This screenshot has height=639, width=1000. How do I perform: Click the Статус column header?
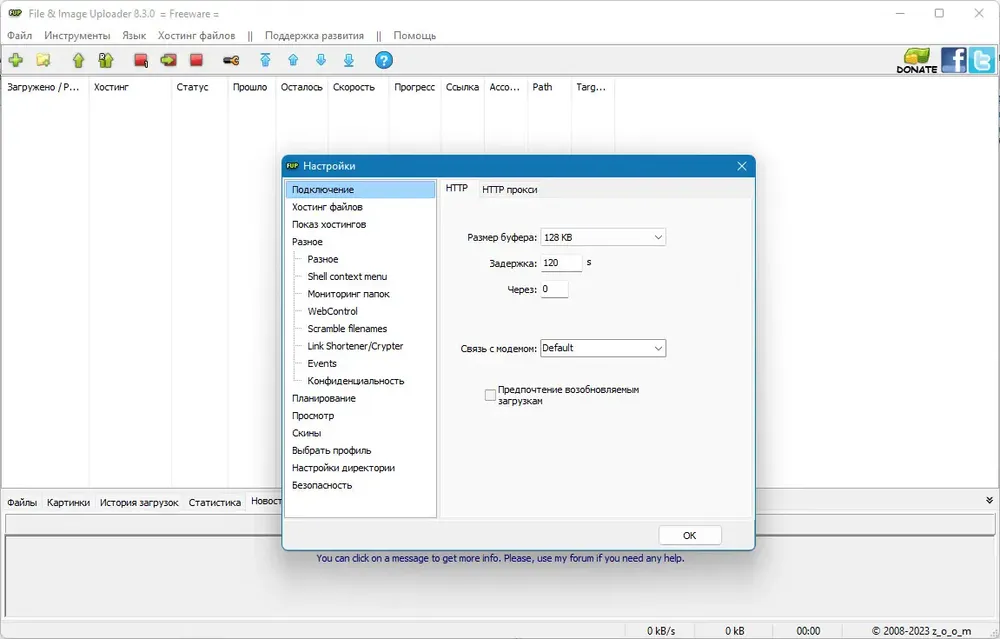[200, 87]
